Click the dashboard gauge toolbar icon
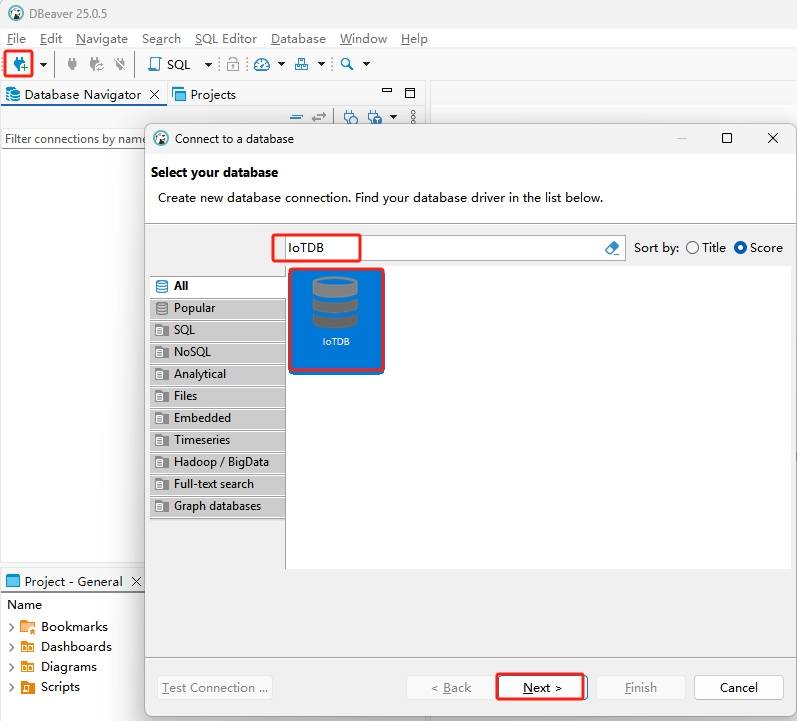 click(262, 64)
